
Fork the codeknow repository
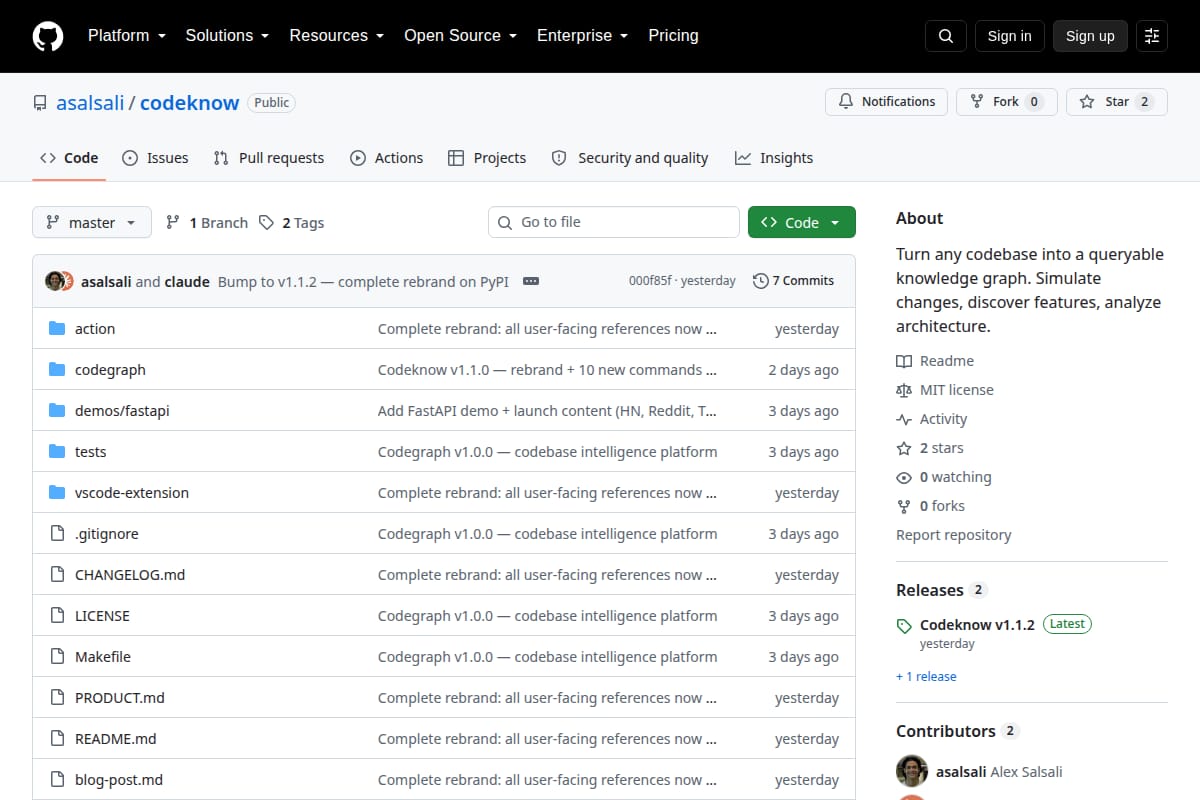click(1007, 102)
